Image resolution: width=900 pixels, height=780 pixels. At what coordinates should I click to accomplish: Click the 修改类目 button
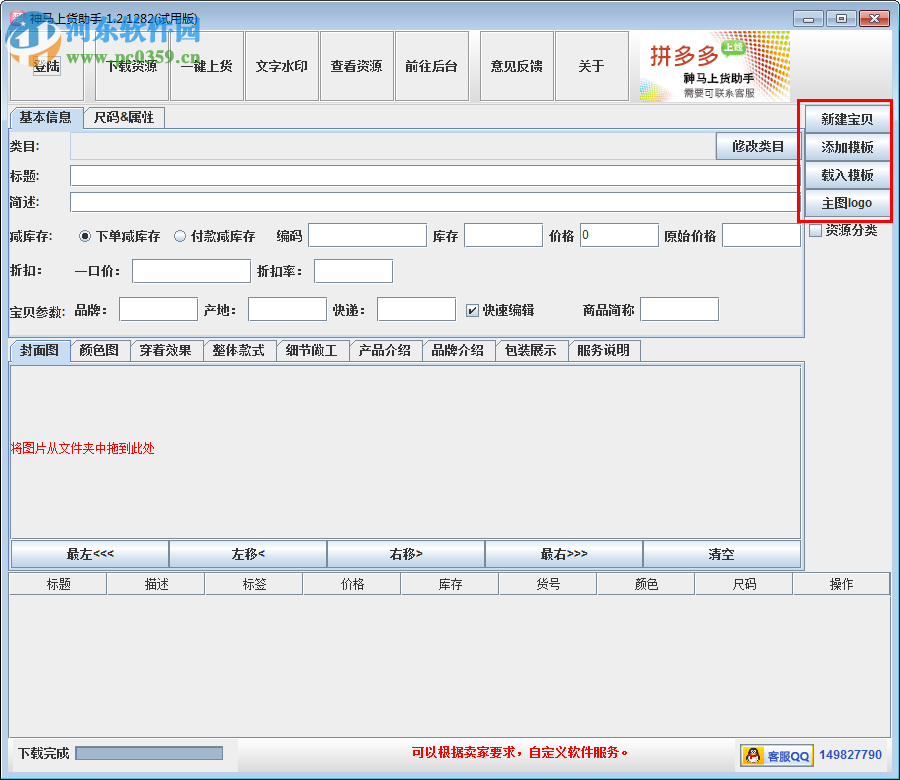pos(755,146)
